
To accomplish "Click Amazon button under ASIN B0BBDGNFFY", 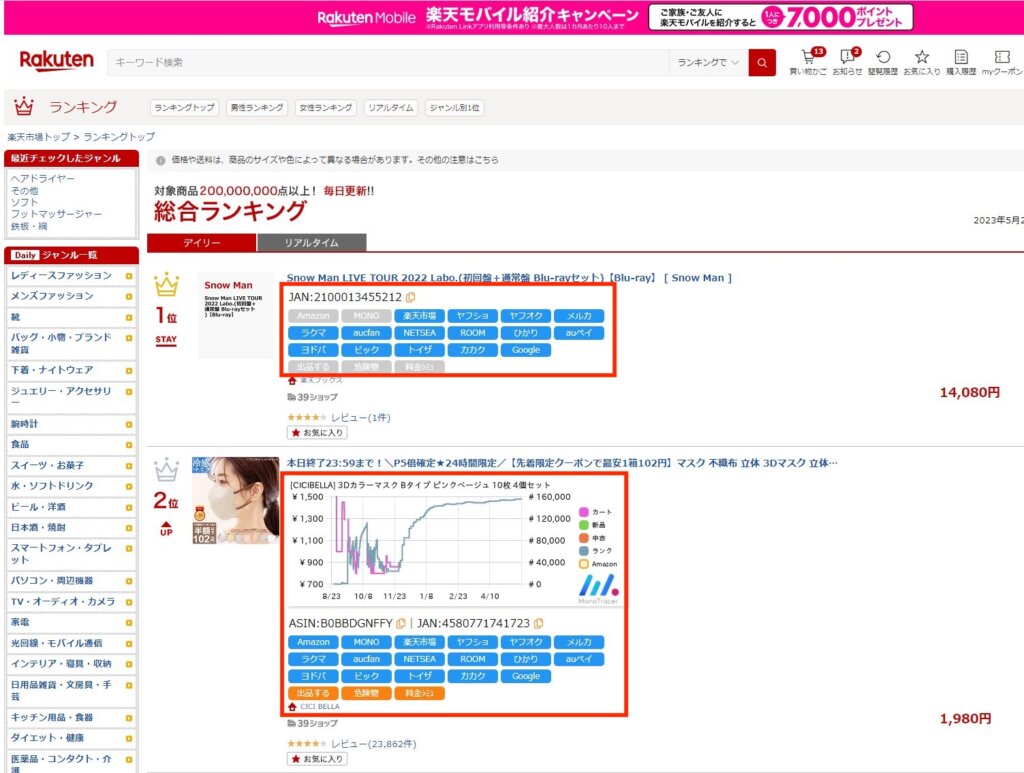I will (313, 642).
